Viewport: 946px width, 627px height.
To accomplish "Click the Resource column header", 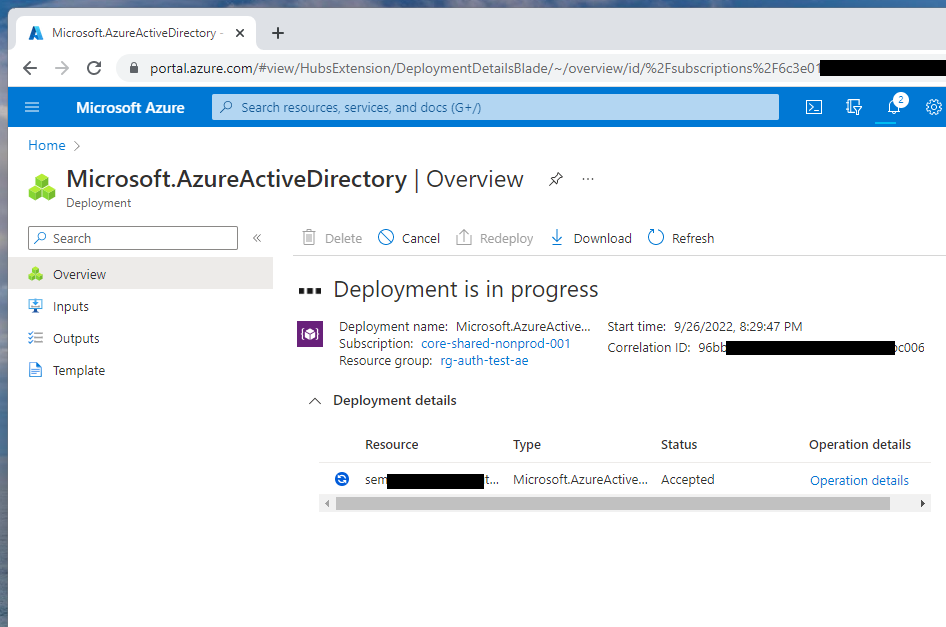I will click(392, 445).
